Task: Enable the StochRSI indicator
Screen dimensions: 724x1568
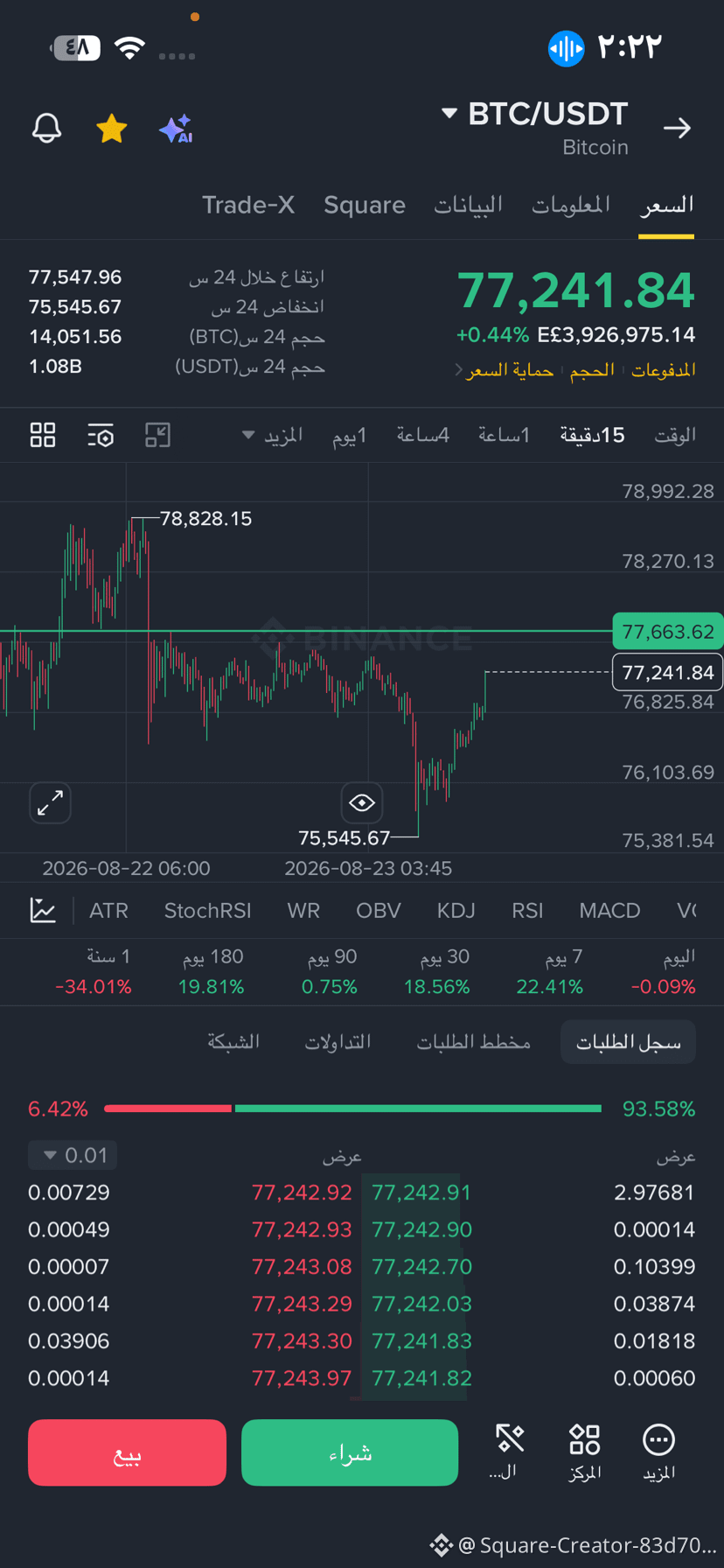Action: click(207, 911)
